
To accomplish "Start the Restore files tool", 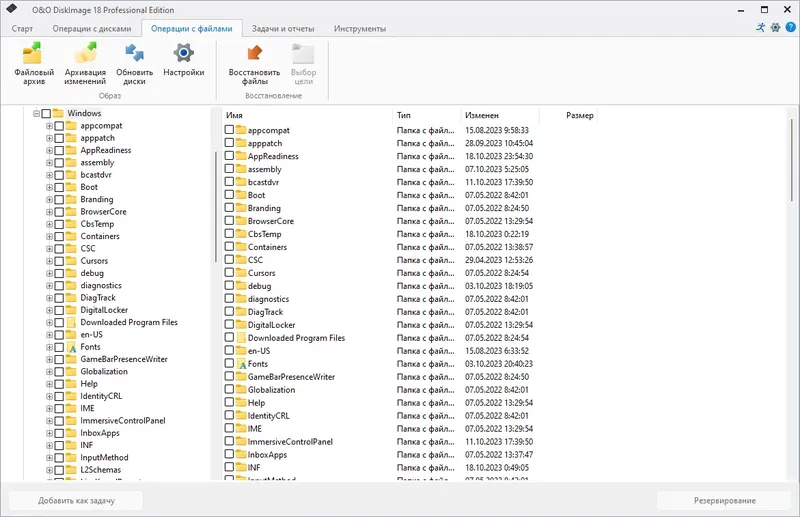I will pyautogui.click(x=254, y=64).
